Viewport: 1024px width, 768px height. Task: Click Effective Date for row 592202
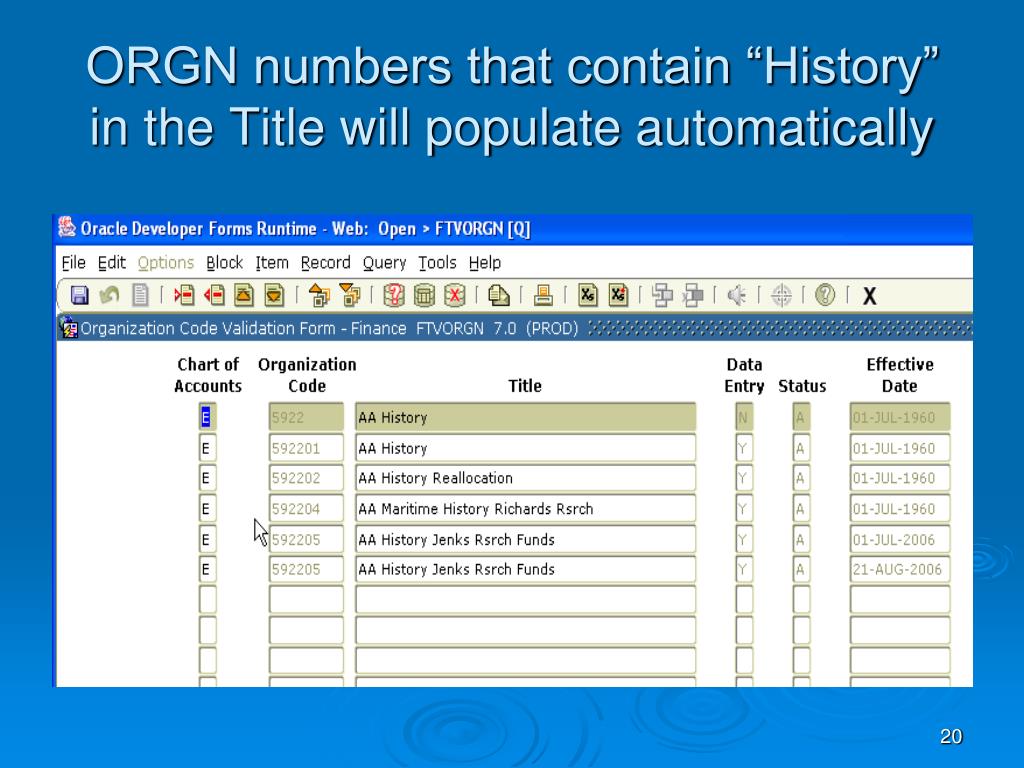tap(900, 478)
